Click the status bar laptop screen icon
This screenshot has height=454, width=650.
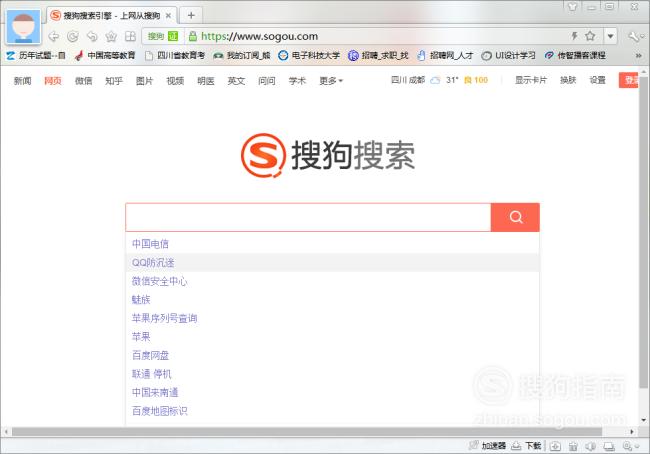pos(609,446)
